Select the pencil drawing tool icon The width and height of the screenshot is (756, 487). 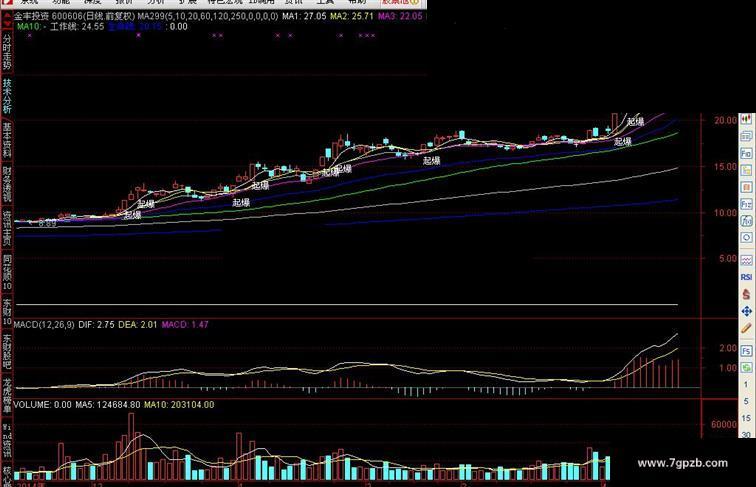(746, 328)
